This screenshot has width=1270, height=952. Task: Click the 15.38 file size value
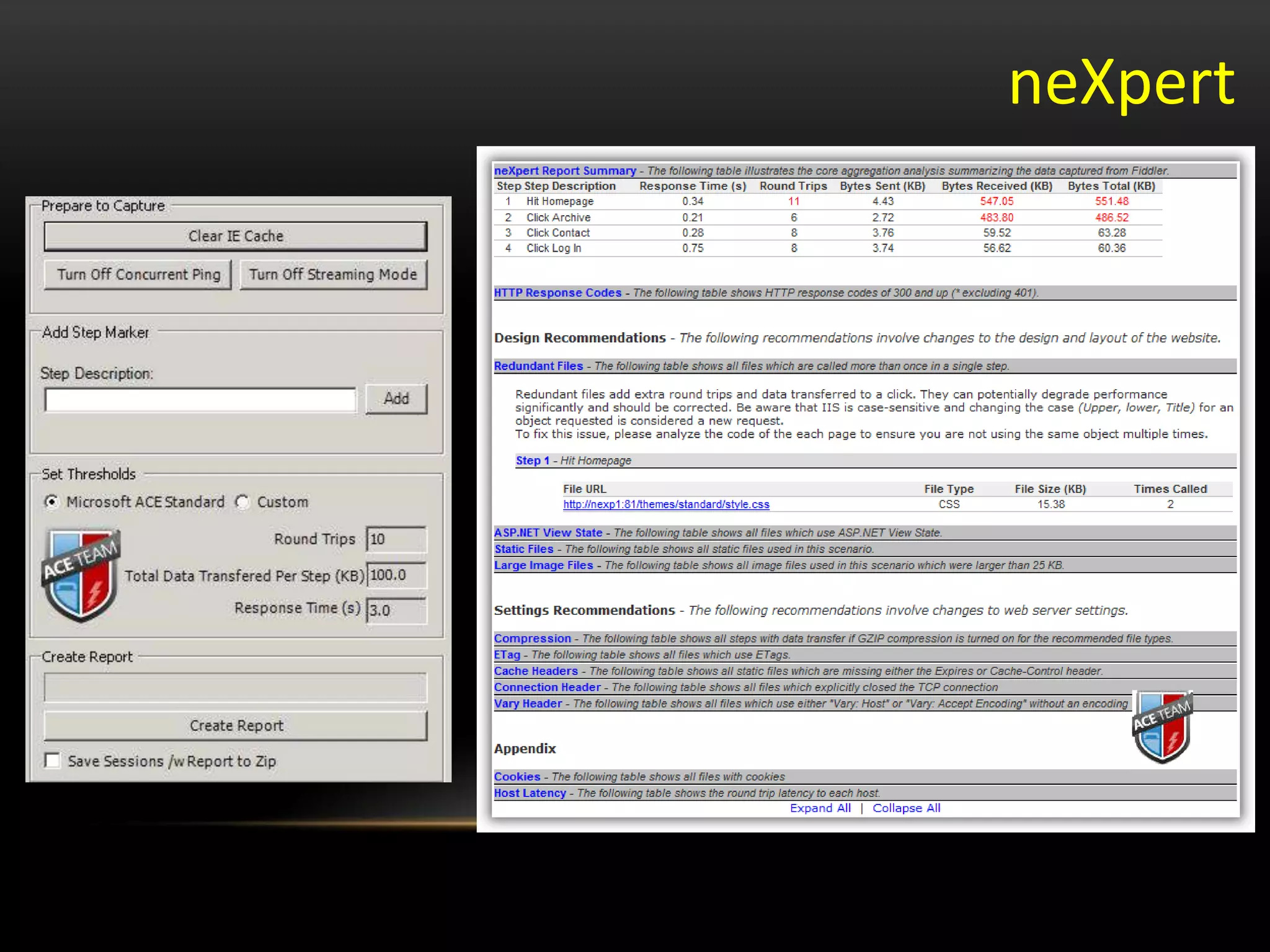tap(1051, 505)
